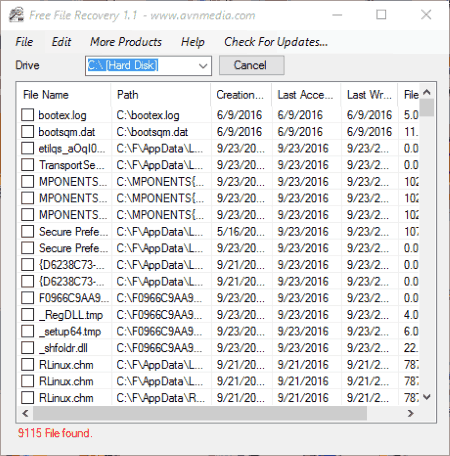Viewport: 450px width, 456px height.
Task: Check the etilqs_aOqI0 file checkbox
Action: pyautogui.click(x=27, y=148)
